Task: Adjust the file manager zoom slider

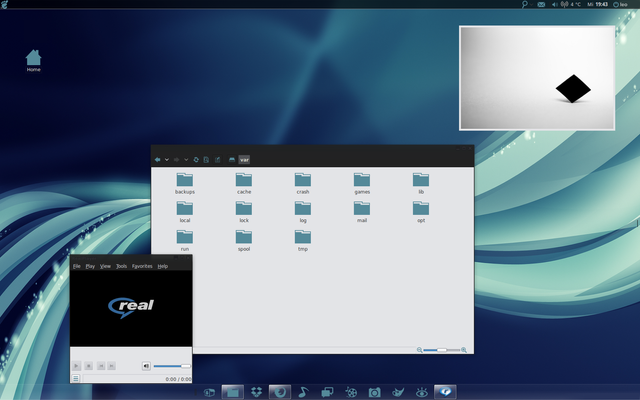Action: pos(442,350)
